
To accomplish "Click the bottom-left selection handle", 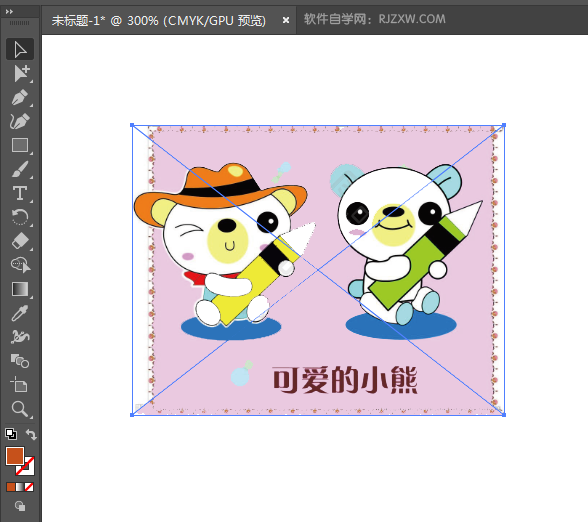I will (x=132, y=415).
